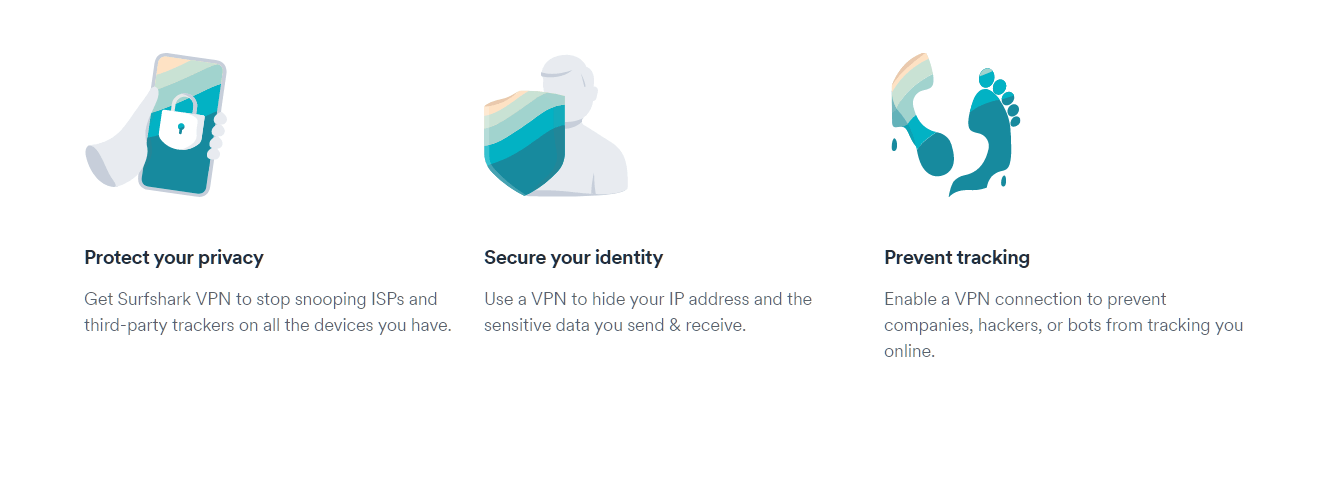
Task: Click the gray person bust behind the shield
Action: pos(590,140)
